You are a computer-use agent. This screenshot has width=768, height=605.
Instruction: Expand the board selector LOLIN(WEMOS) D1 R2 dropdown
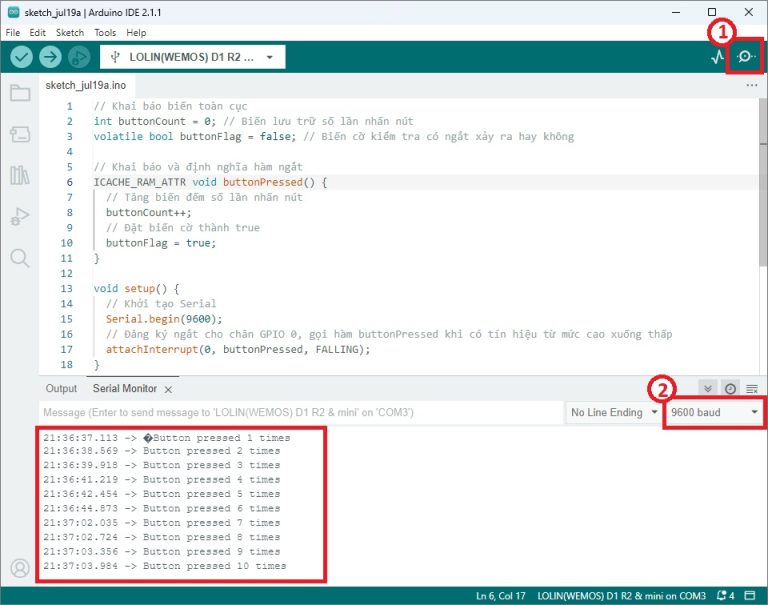193,57
